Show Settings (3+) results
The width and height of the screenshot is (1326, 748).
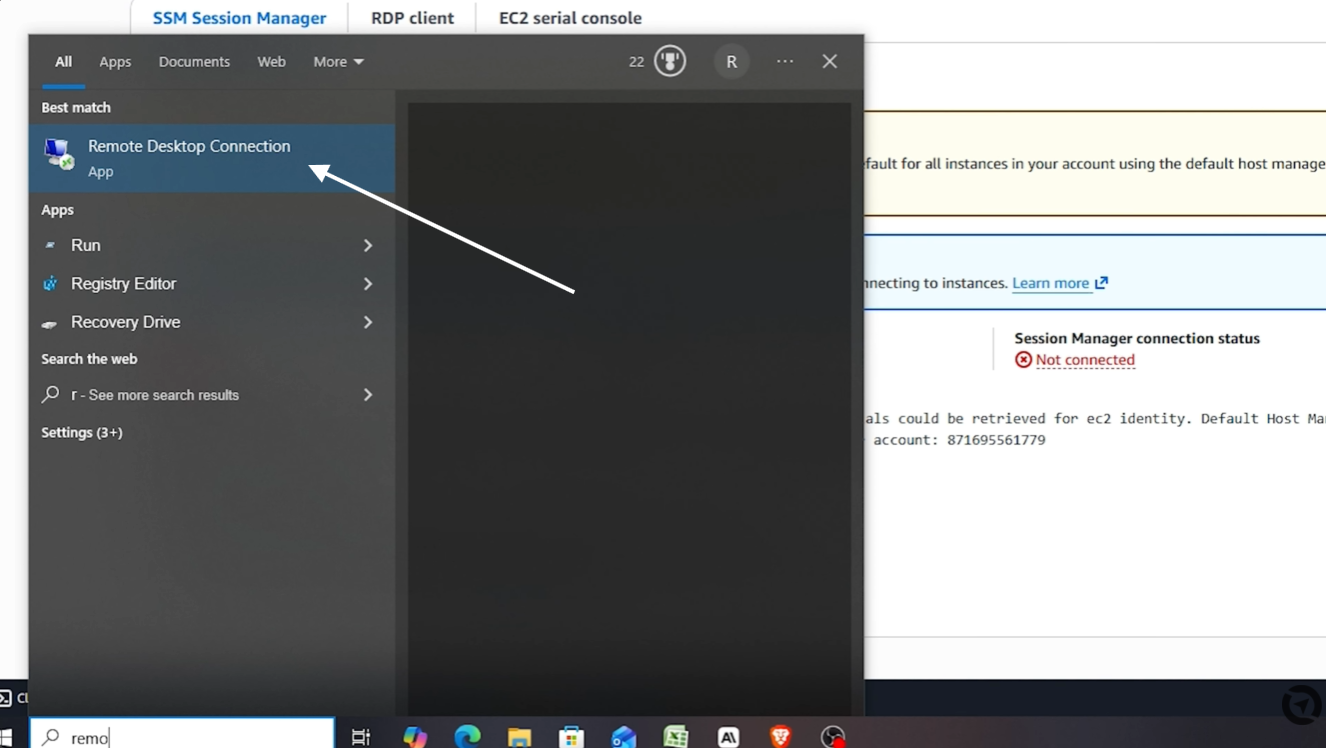pyautogui.click(x=82, y=432)
